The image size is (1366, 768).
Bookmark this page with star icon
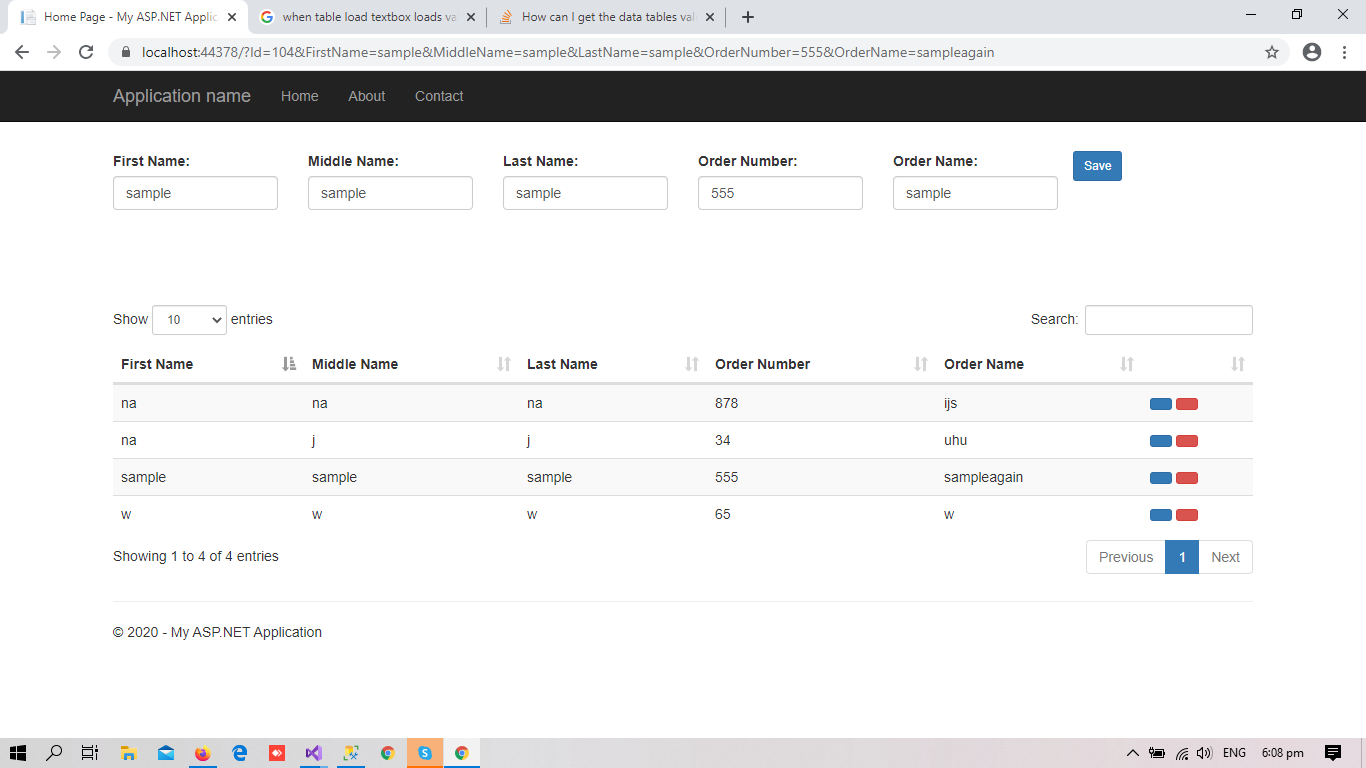[x=1272, y=52]
